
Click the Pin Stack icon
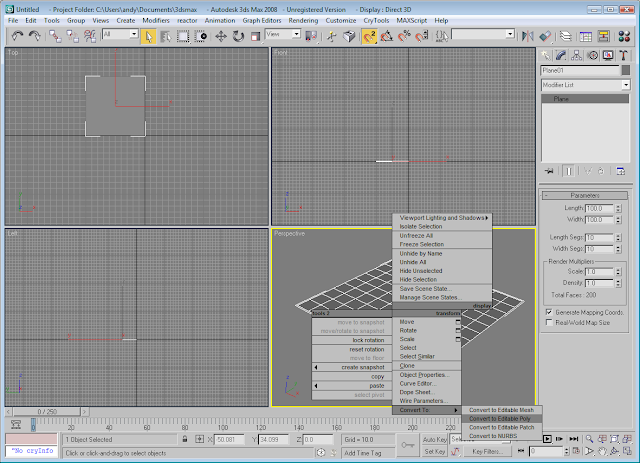pyautogui.click(x=549, y=171)
